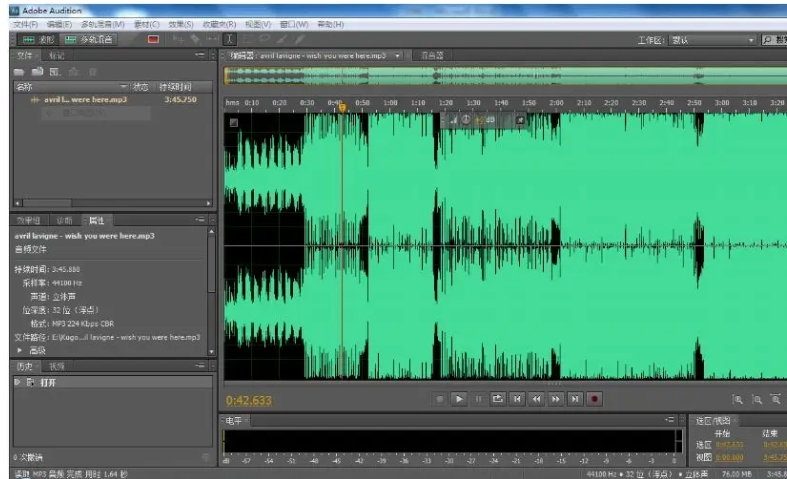The height and width of the screenshot is (479, 787).
Task: Click the New File icon in Files panel
Action: click(55, 72)
